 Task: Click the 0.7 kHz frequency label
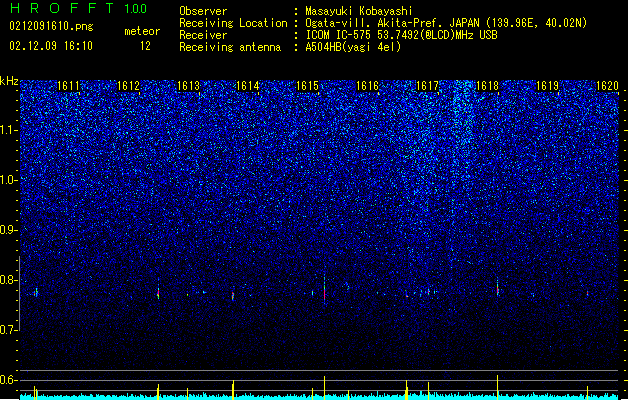(x=9, y=330)
